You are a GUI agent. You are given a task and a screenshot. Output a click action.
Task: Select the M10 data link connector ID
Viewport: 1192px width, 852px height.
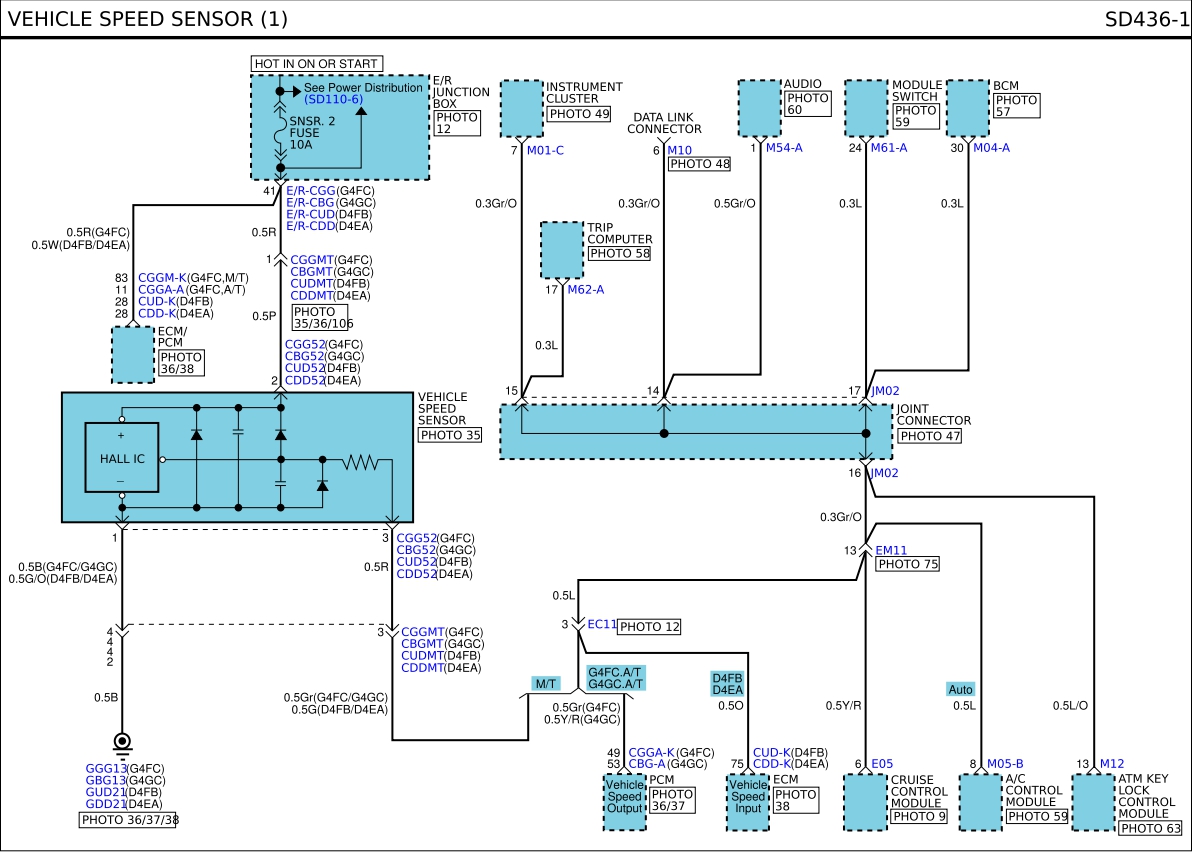tap(680, 150)
